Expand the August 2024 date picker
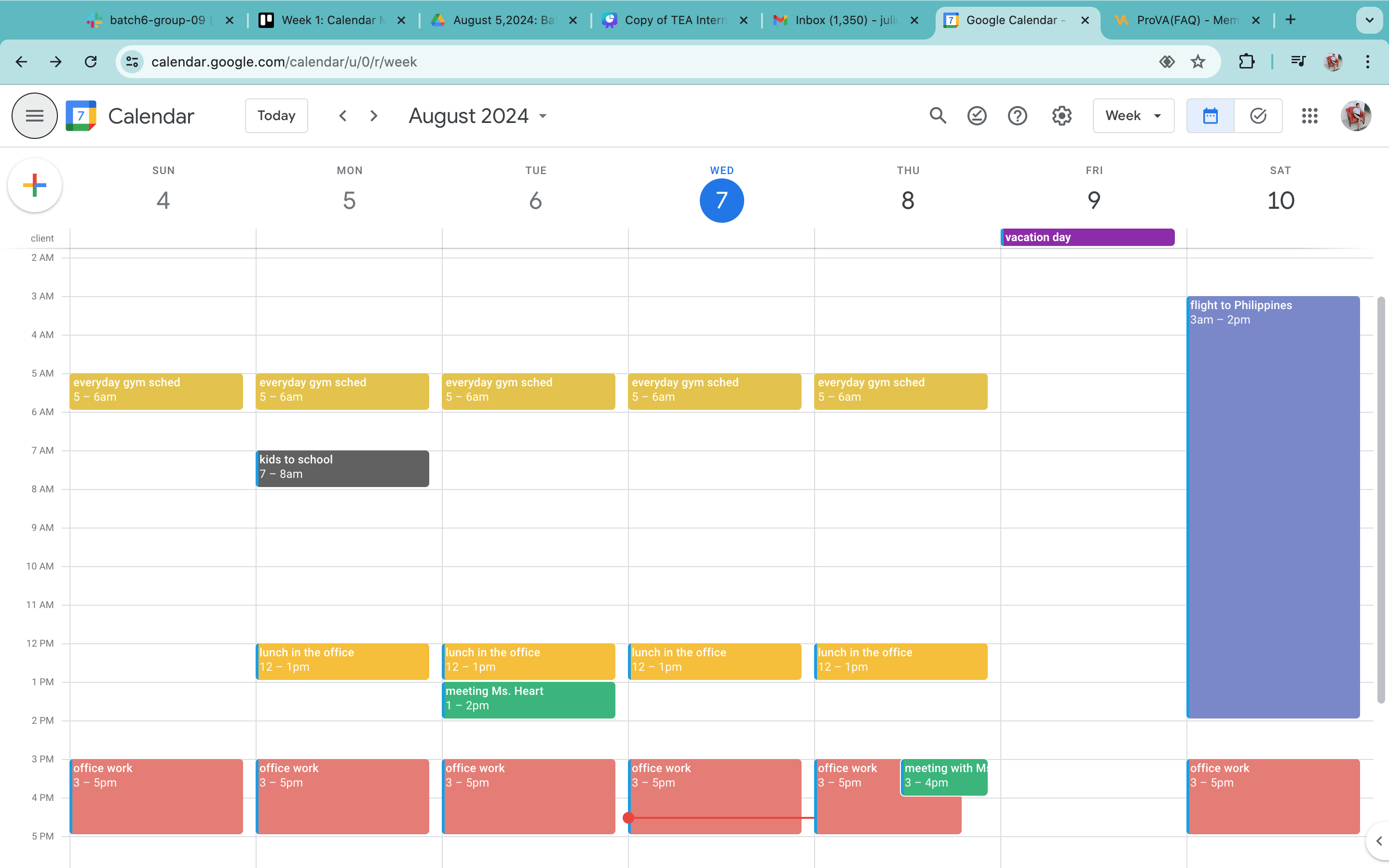This screenshot has height=868, width=1389. point(477,116)
